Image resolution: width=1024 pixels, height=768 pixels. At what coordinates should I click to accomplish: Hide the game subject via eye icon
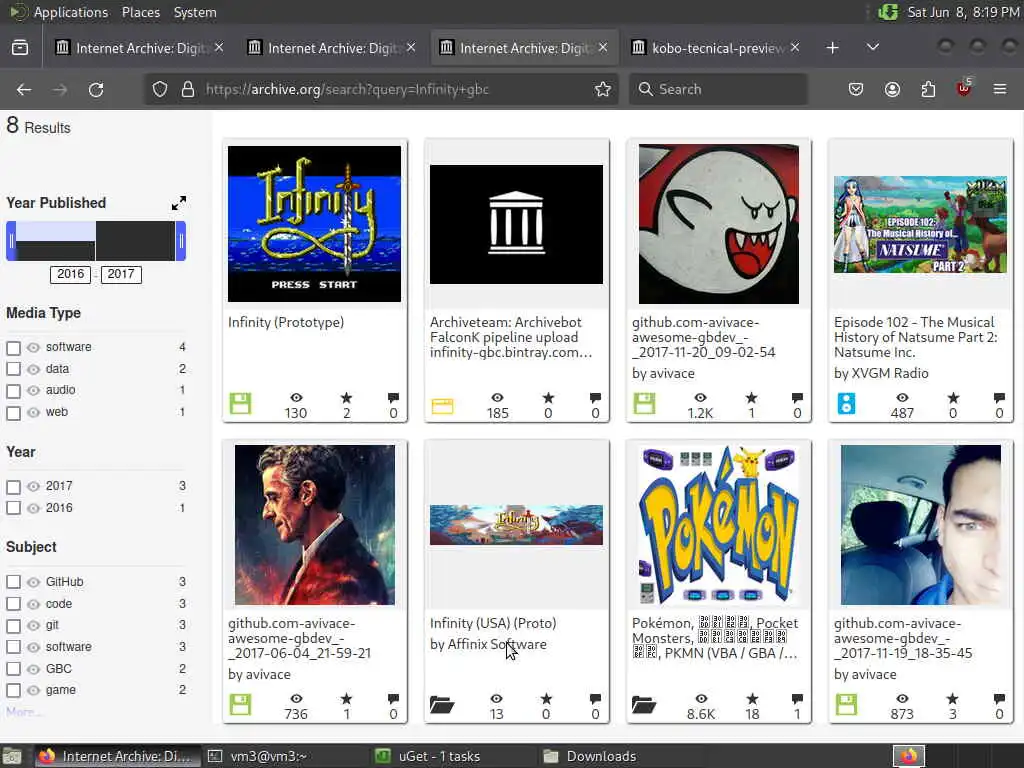pyautogui.click(x=33, y=690)
